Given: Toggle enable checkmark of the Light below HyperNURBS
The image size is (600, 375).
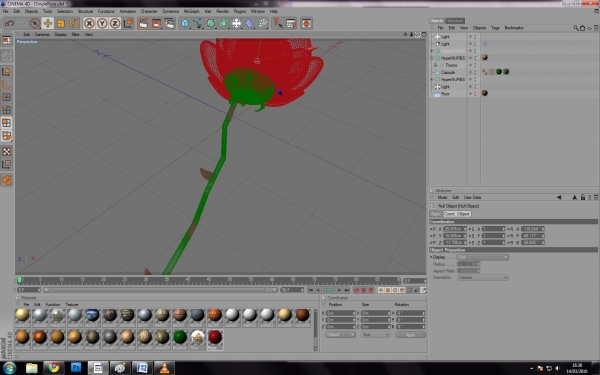Looking at the screenshot, I should [478, 87].
